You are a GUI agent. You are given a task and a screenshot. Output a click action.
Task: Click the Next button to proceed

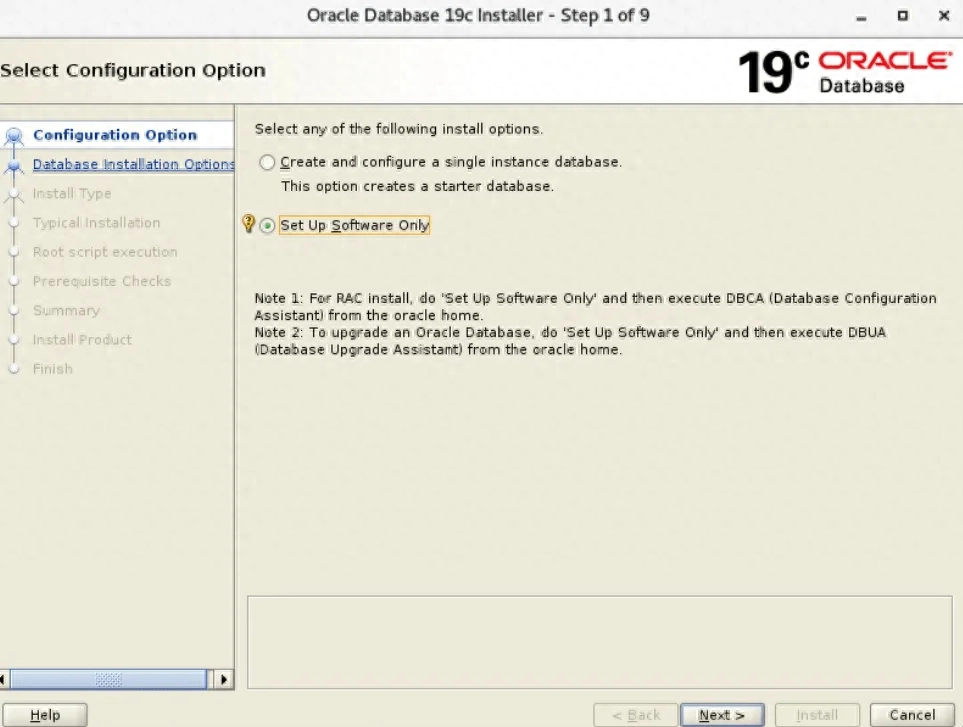(x=722, y=714)
